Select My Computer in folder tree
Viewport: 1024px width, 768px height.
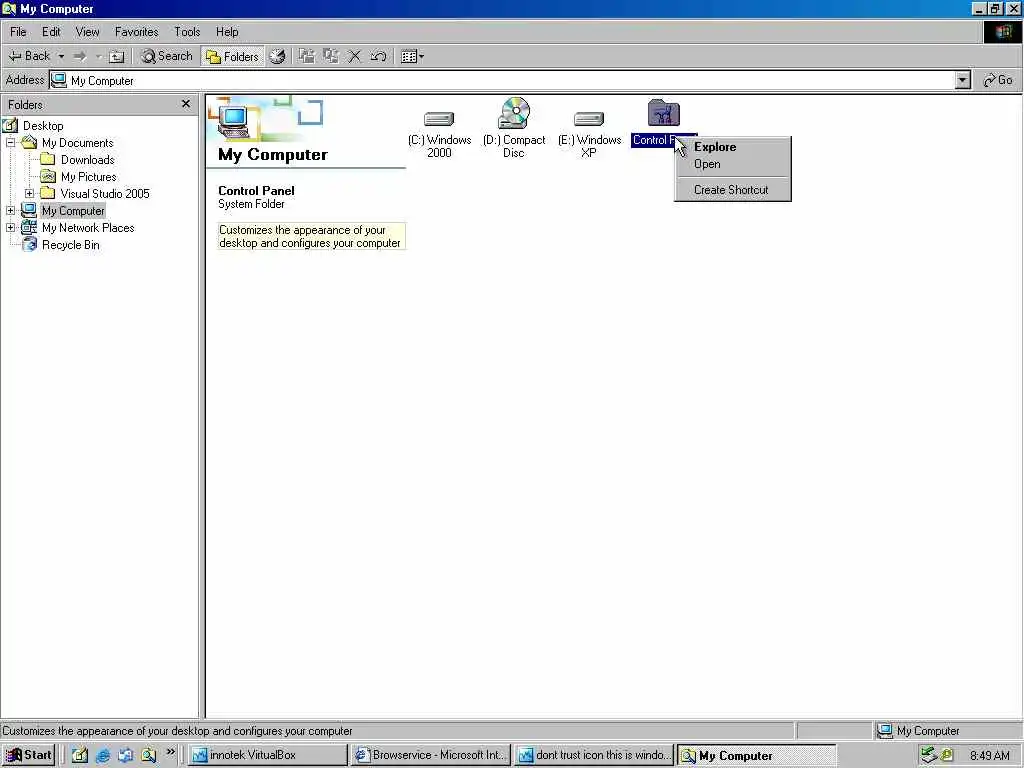pos(72,211)
